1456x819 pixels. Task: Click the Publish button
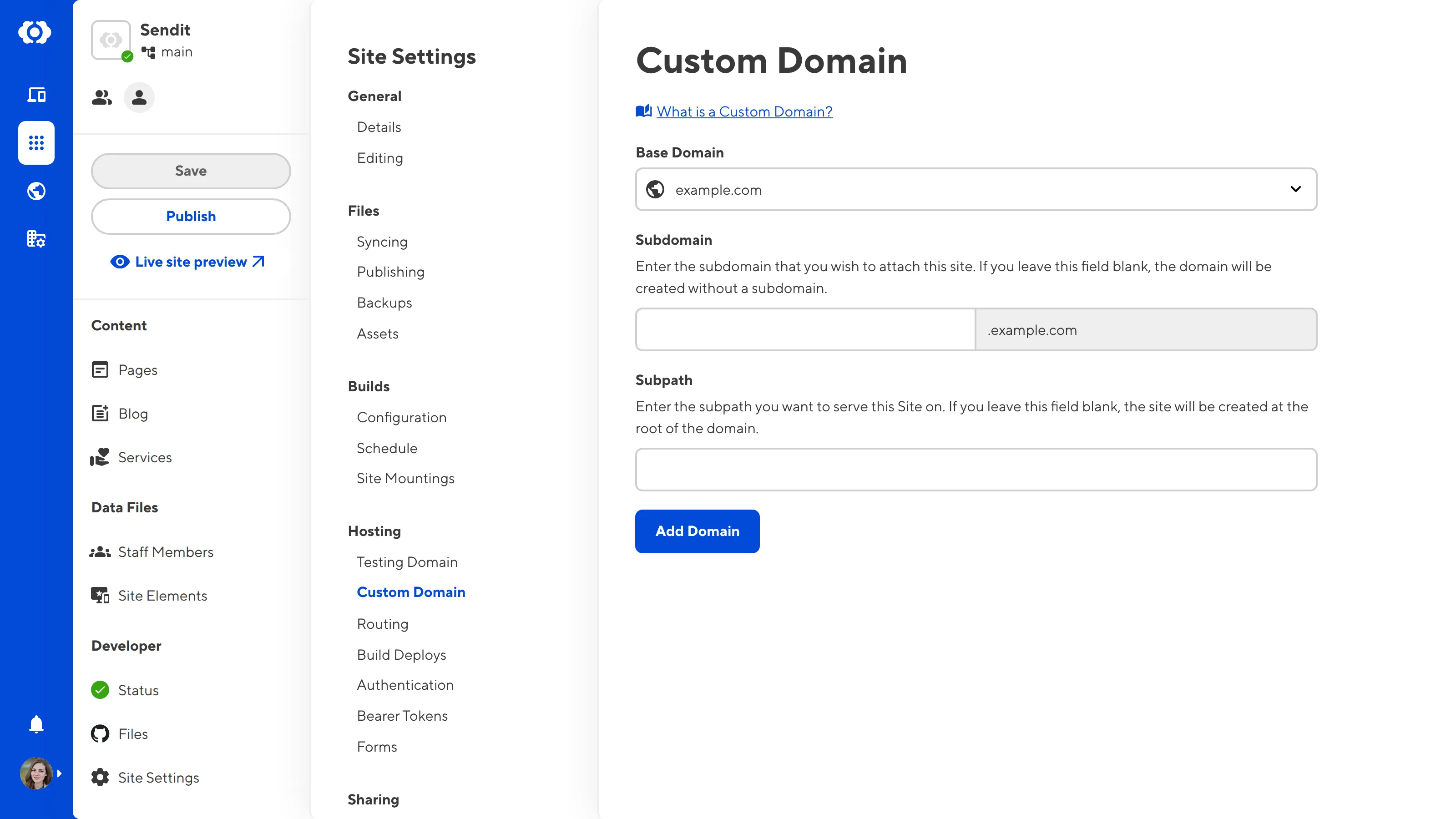[191, 217]
